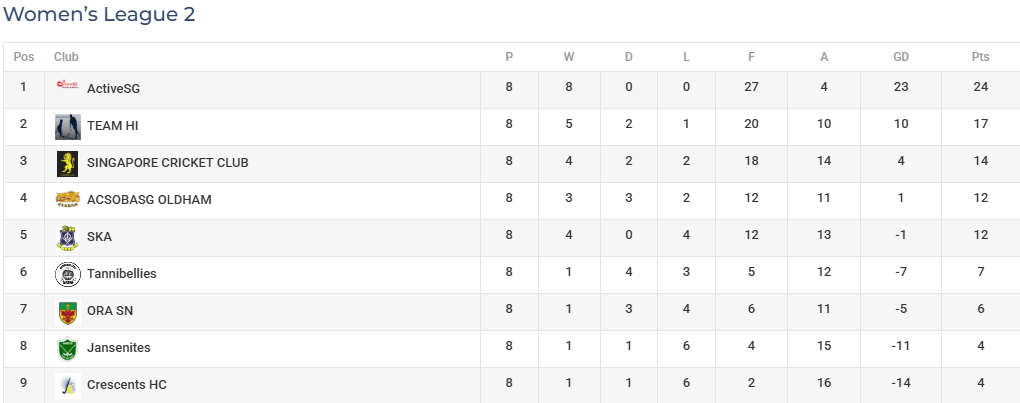This screenshot has width=1020, height=403.
Task: Sort table by Pts column header
Action: 980,57
